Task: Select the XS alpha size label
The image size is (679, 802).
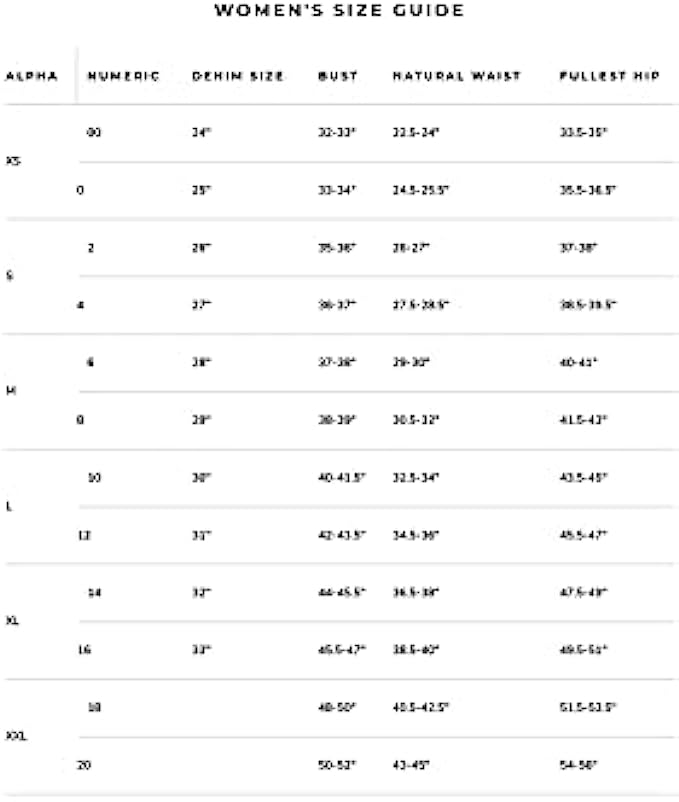Action: [13, 160]
